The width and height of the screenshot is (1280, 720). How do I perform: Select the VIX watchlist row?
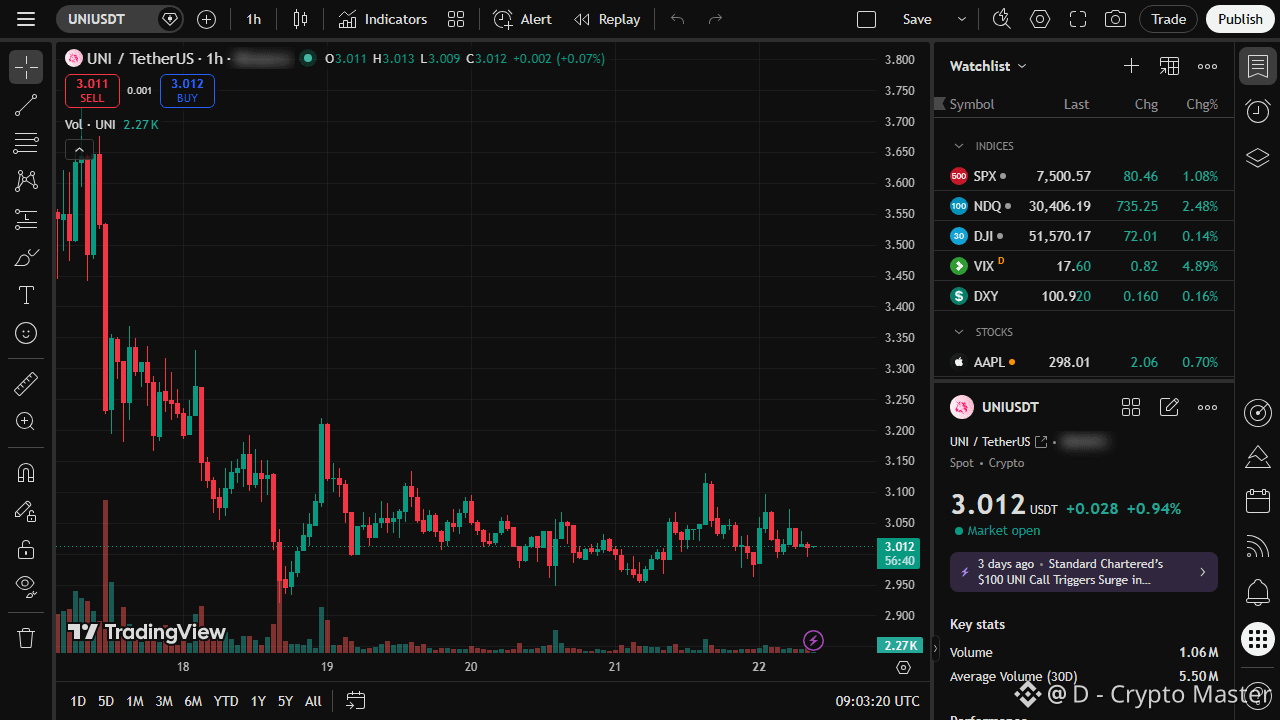pos(1084,266)
